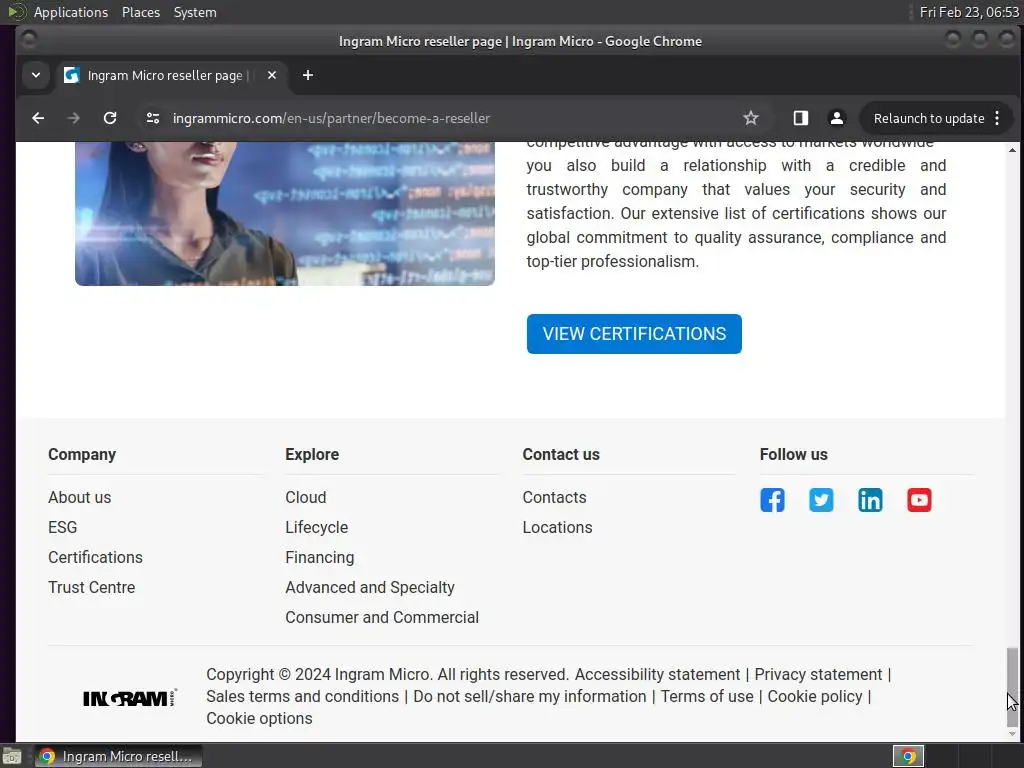This screenshot has width=1024, height=768.
Task: Click the woman with code image
Action: pyautogui.click(x=285, y=214)
